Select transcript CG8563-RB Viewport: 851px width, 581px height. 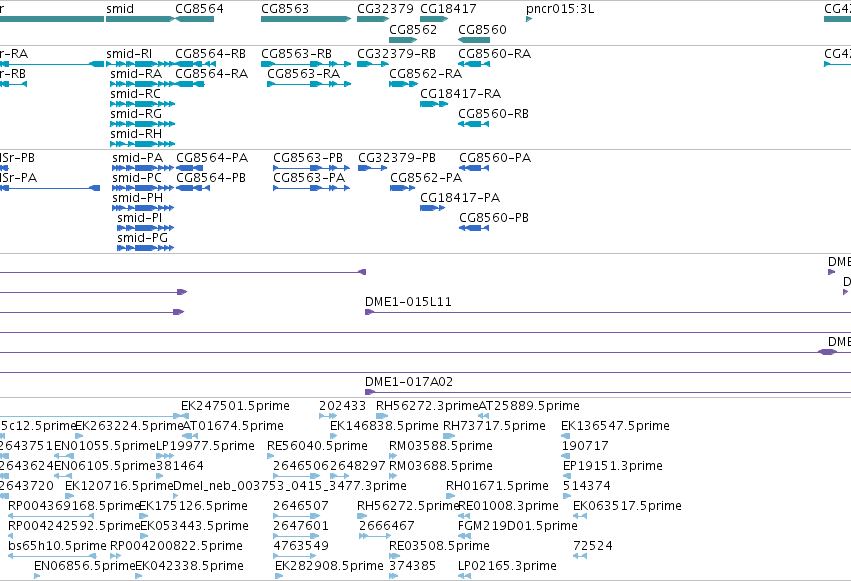pos(306,64)
